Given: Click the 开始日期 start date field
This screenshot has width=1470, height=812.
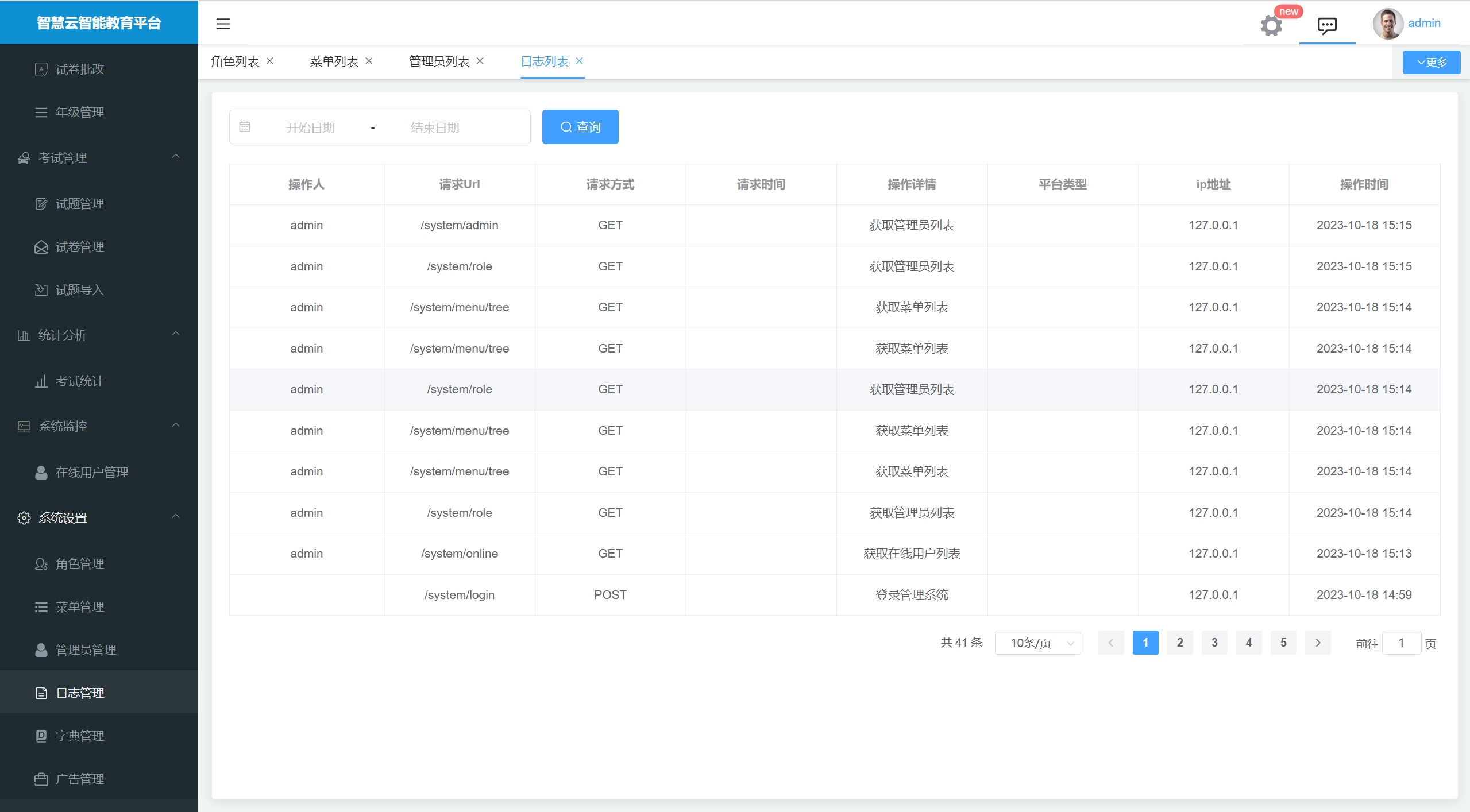Looking at the screenshot, I should (311, 127).
